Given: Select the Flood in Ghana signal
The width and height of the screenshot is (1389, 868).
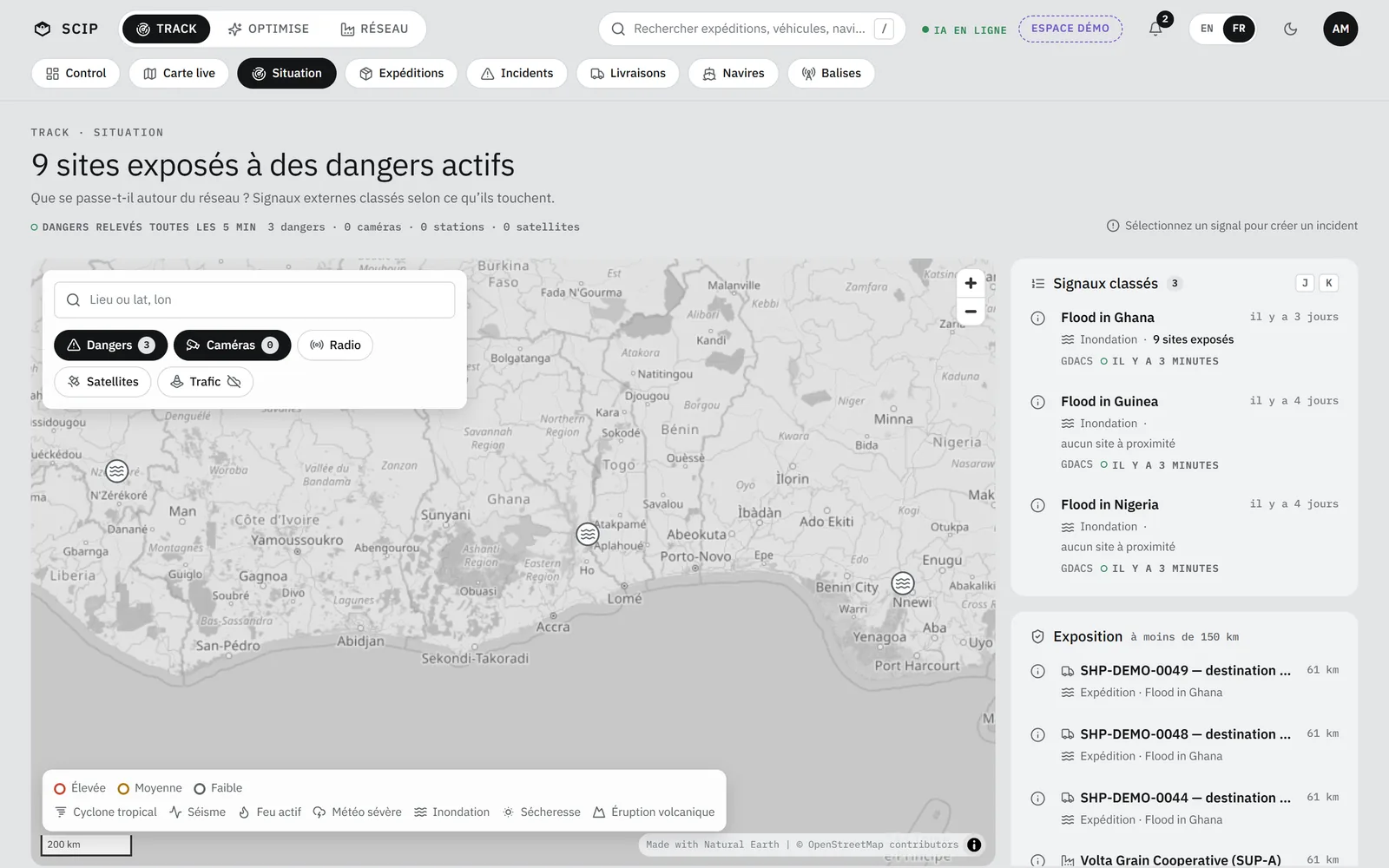Looking at the screenshot, I should pyautogui.click(x=1184, y=339).
